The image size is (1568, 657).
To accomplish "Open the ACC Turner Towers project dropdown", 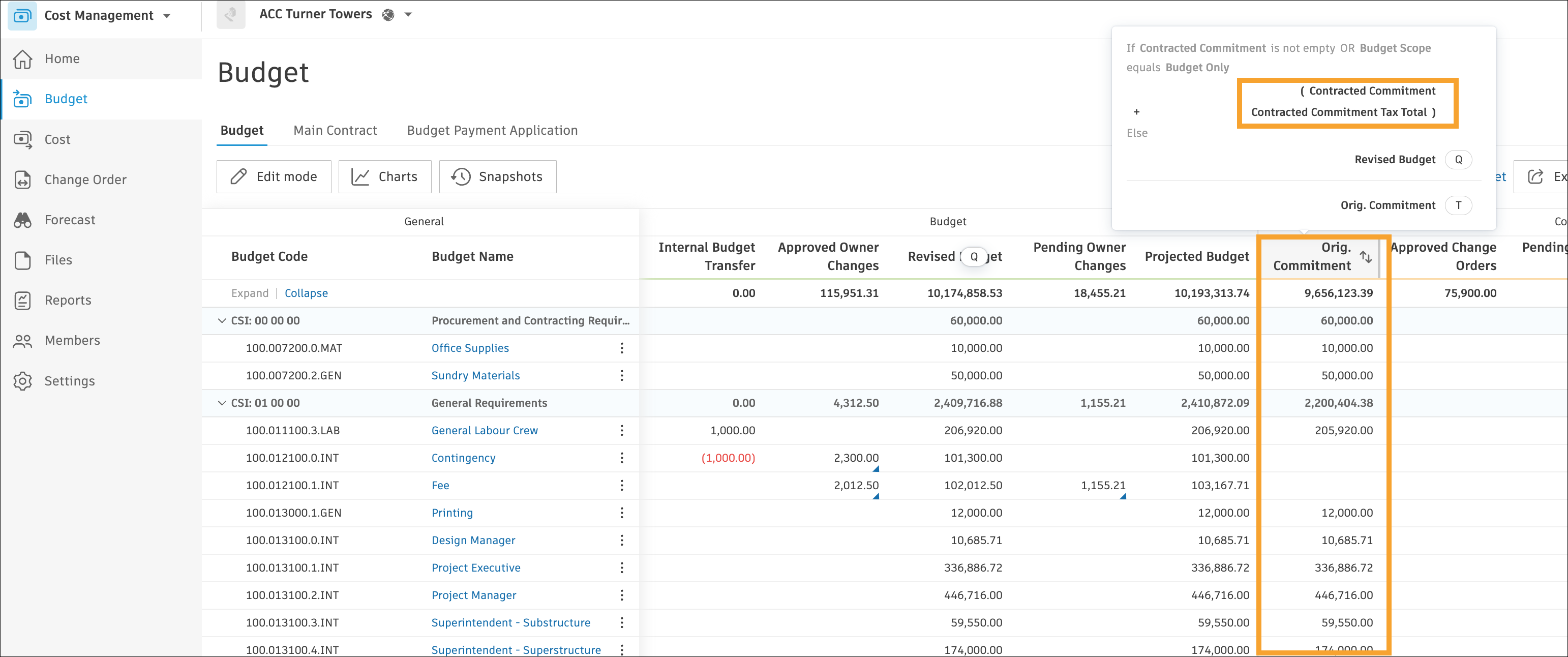I will coord(408,15).
